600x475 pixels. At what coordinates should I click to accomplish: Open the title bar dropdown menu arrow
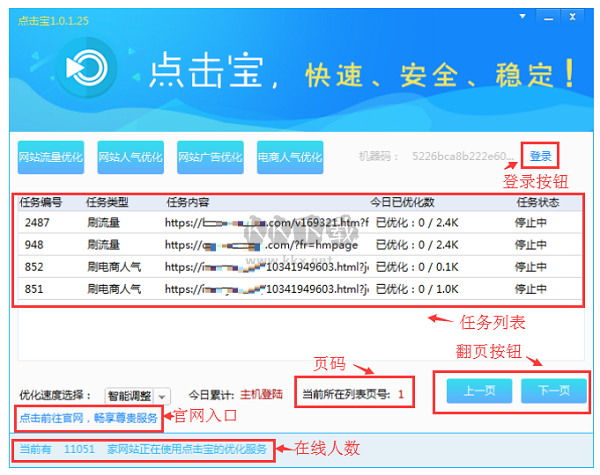point(522,16)
